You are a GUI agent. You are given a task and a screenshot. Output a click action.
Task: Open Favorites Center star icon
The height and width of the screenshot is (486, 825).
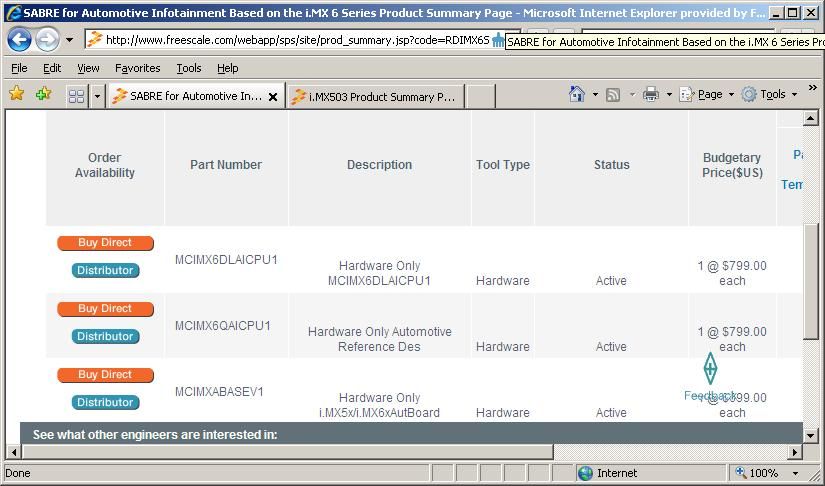(17, 94)
